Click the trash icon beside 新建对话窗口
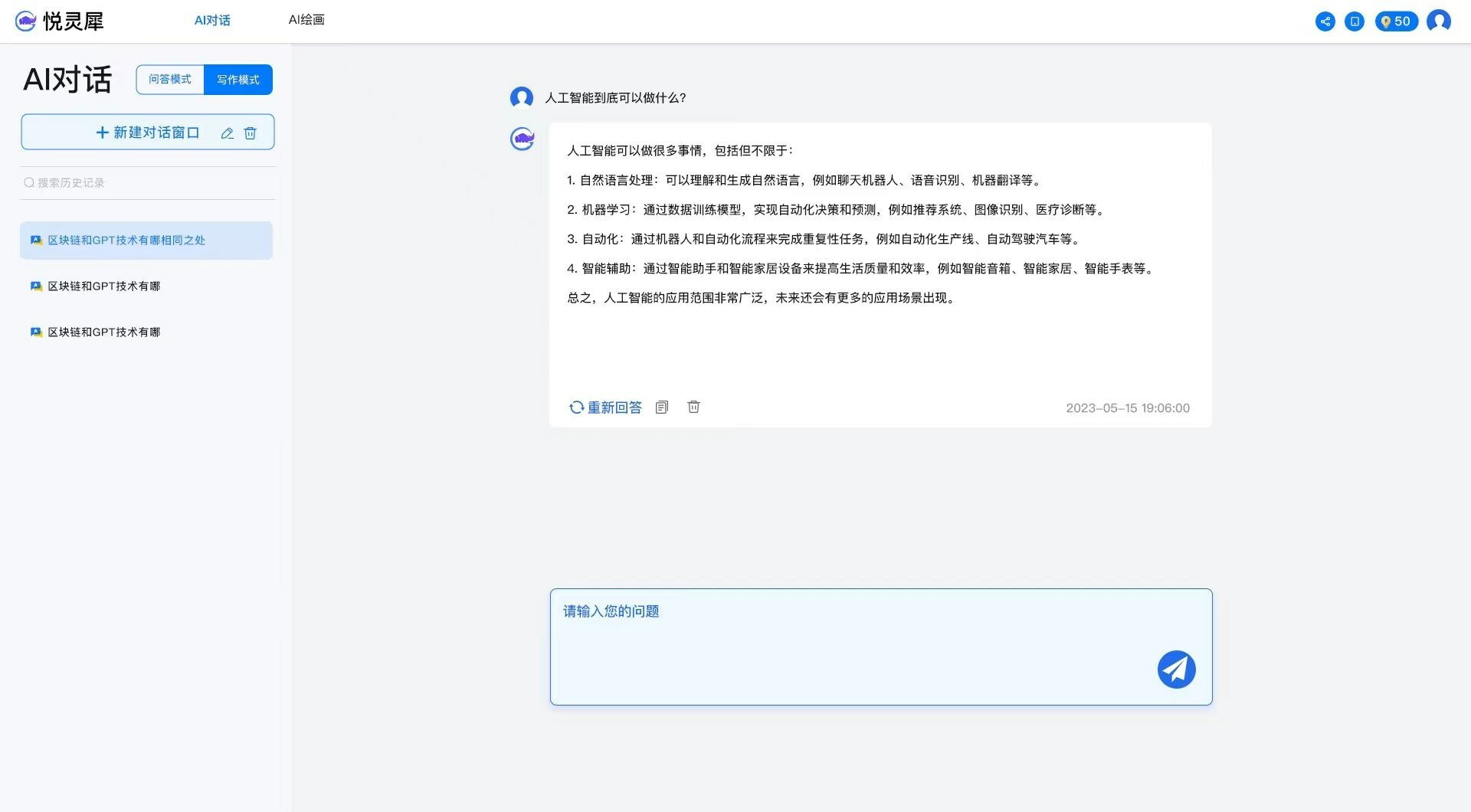Screen dimensions: 1471x812 (251, 133)
